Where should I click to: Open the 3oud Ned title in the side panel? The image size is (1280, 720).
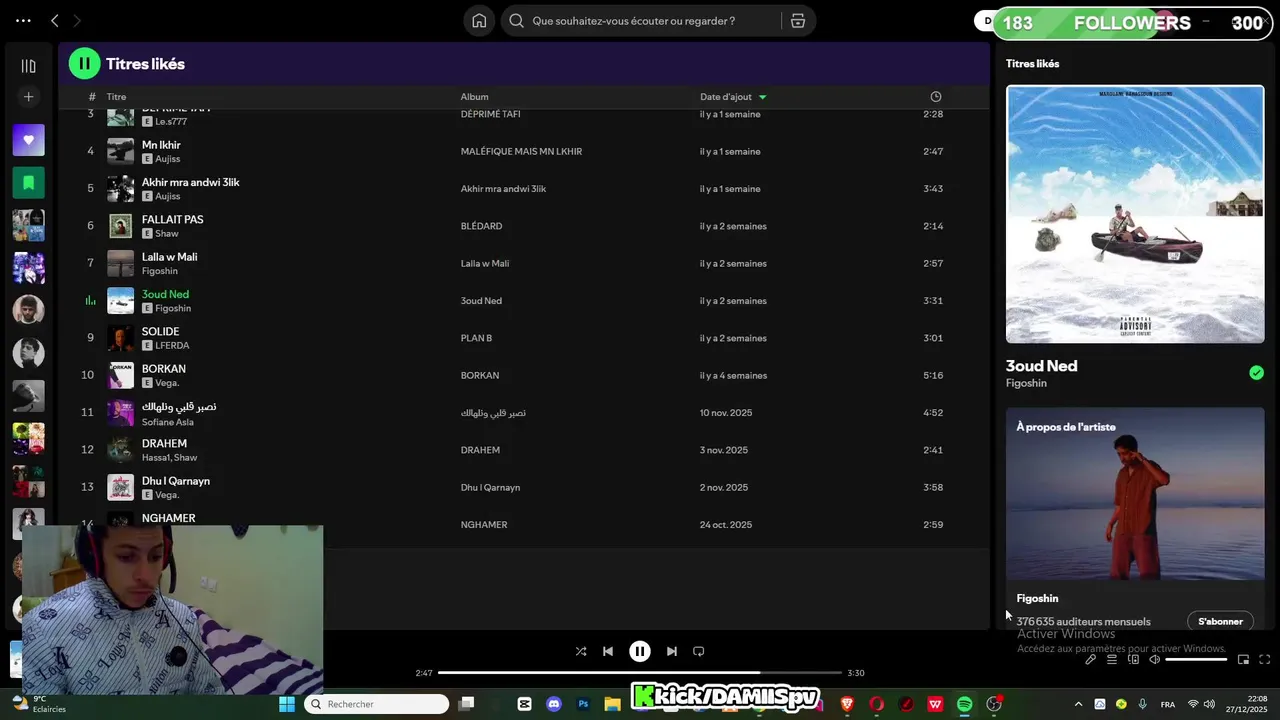pos(1041,366)
